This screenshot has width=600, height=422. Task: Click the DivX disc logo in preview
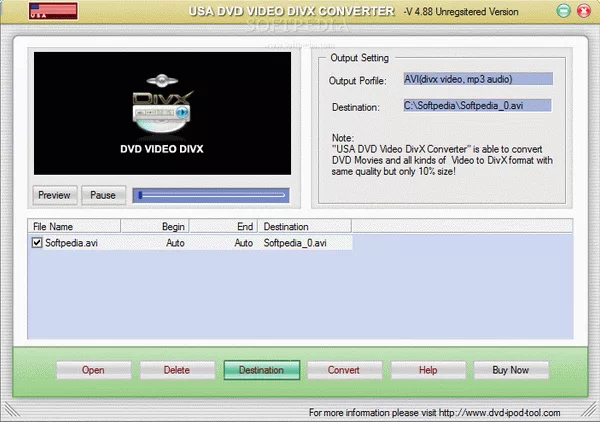(162, 105)
